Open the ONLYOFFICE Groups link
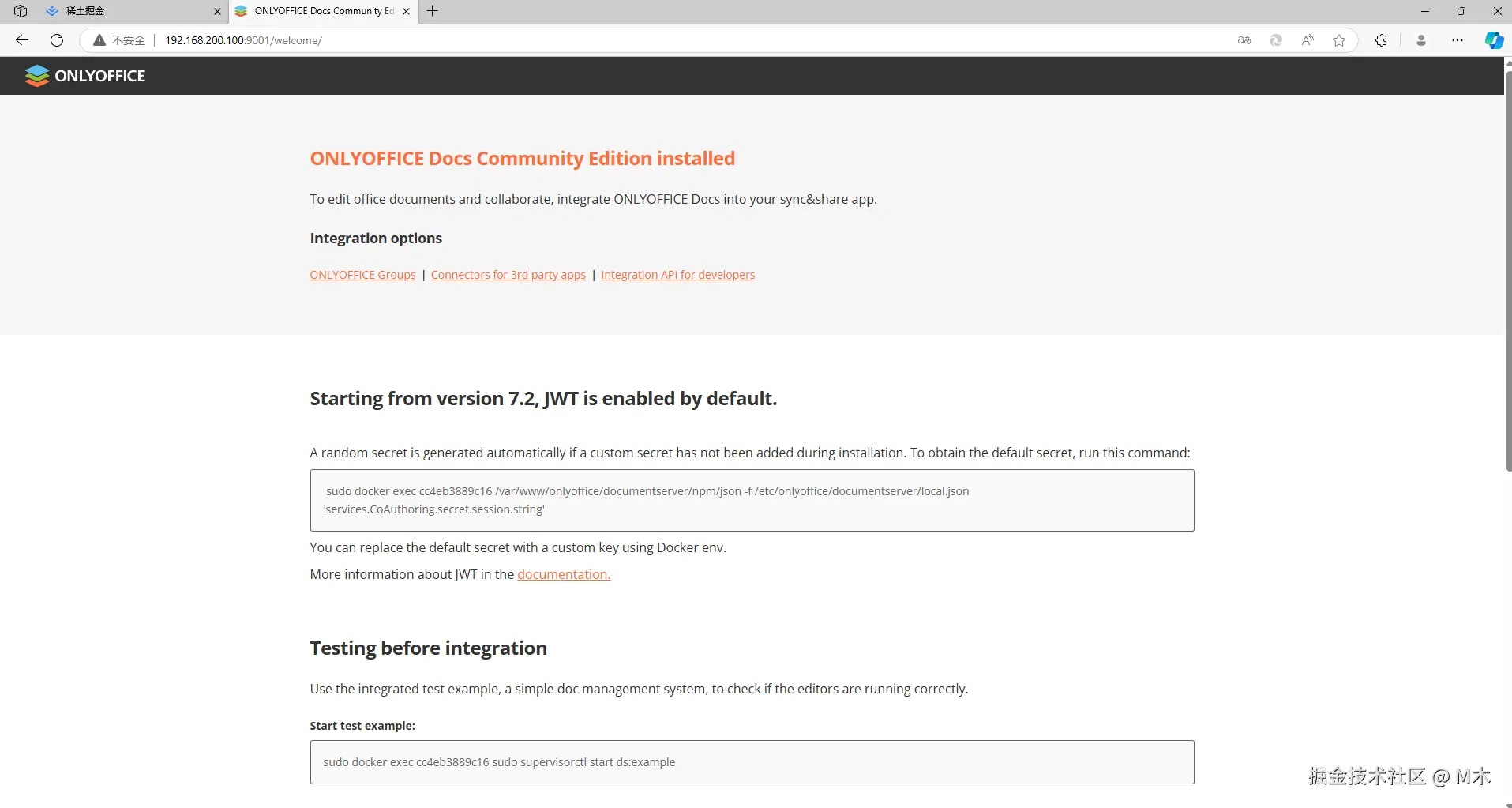Image resolution: width=1512 pixels, height=808 pixels. [362, 275]
